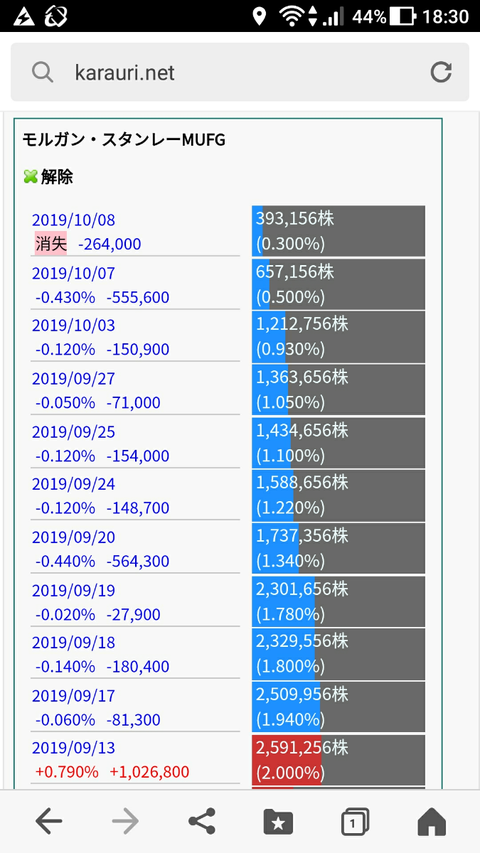This screenshot has height=853, width=480.
Task: Click the -27,900 change value
Action: click(x=134, y=615)
